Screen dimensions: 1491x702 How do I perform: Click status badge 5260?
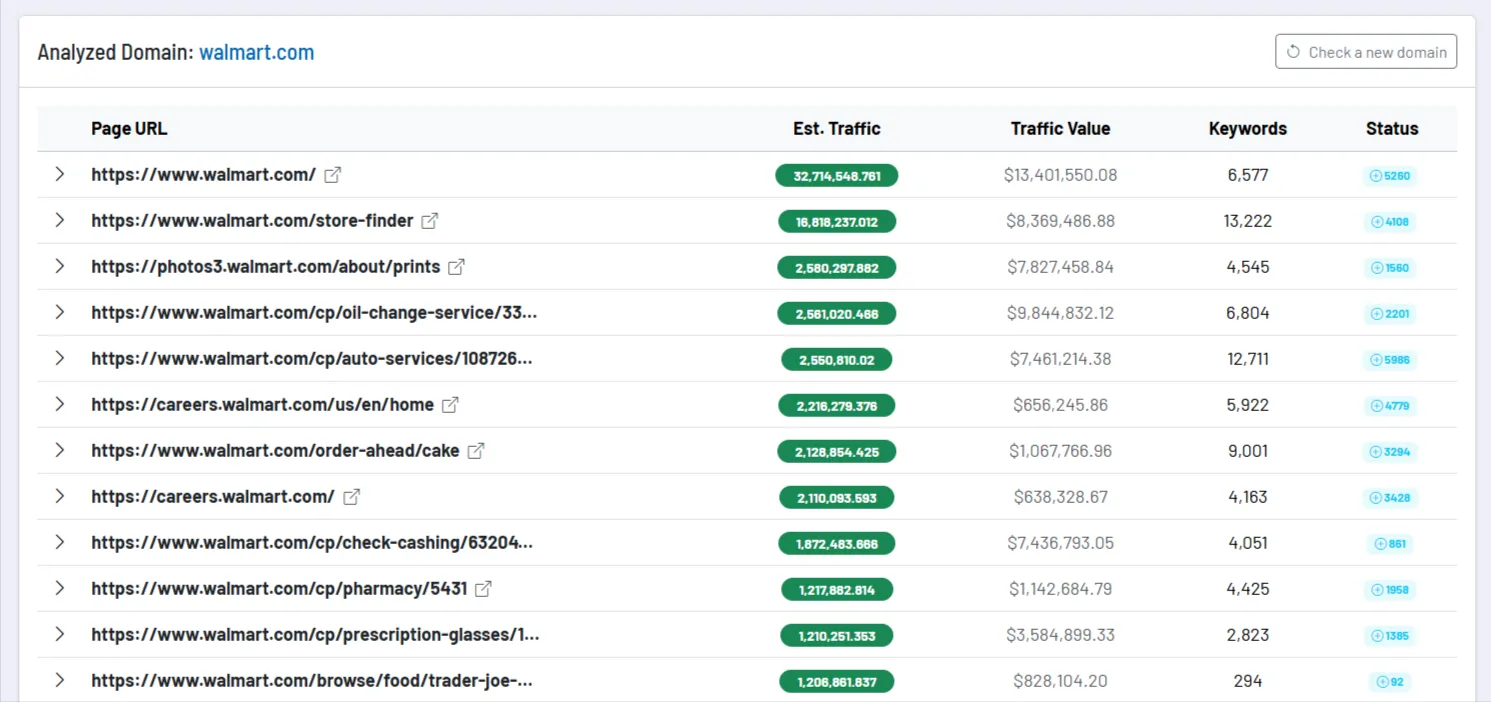pos(1390,176)
